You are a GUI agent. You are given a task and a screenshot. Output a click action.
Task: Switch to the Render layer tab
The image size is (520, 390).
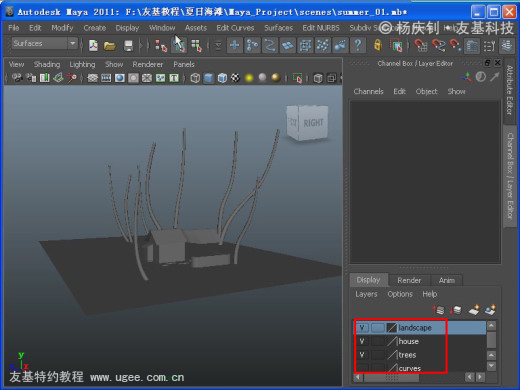(x=409, y=280)
